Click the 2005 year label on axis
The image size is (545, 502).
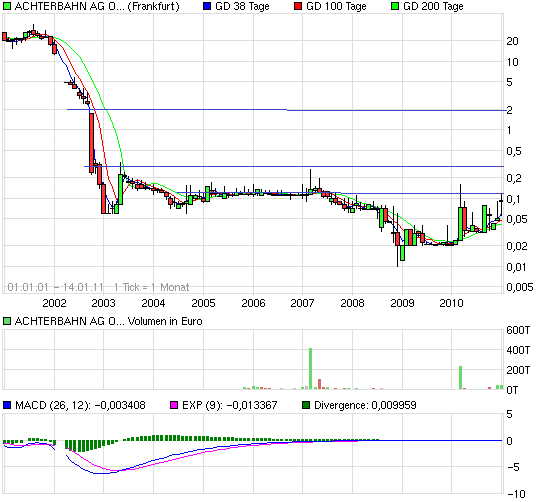point(203,303)
